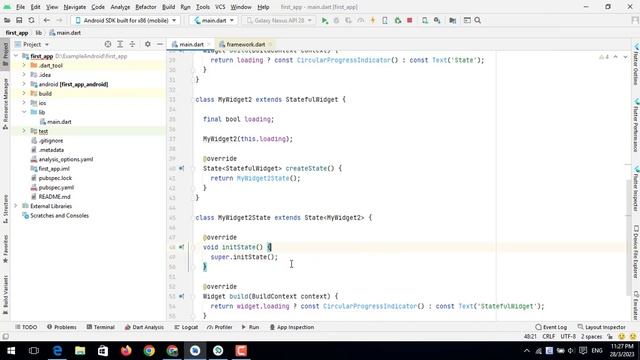The height and width of the screenshot is (360, 640).
Task: Expand the test folder
Action: point(24,131)
